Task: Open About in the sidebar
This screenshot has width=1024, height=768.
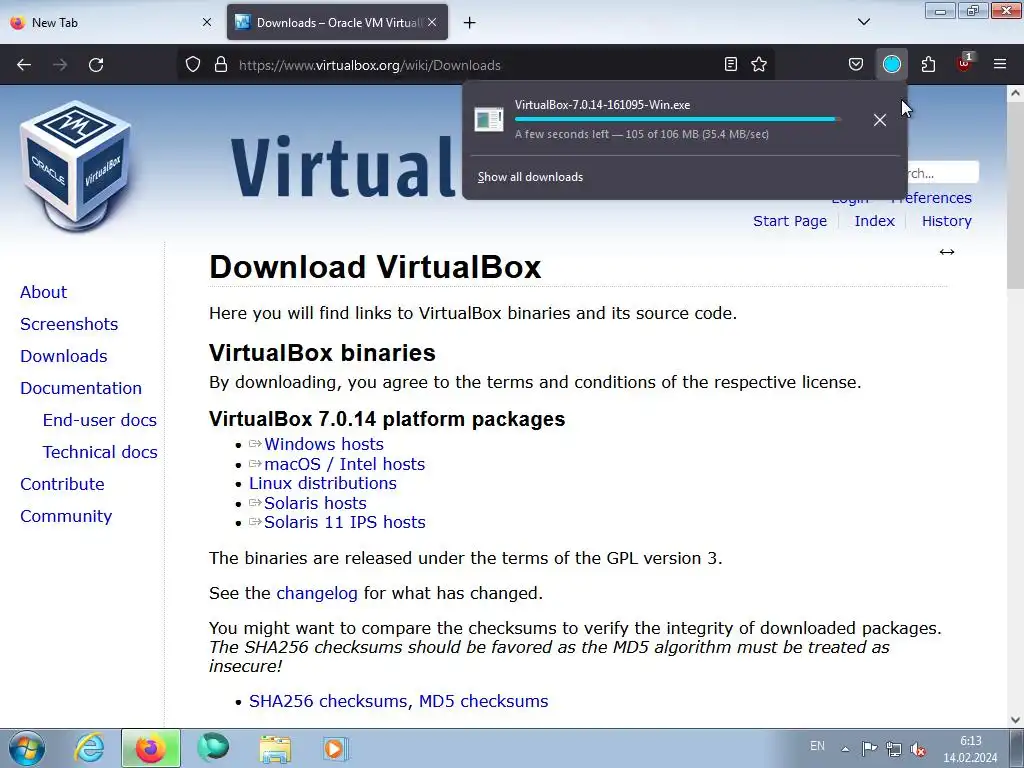Action: click(x=43, y=292)
